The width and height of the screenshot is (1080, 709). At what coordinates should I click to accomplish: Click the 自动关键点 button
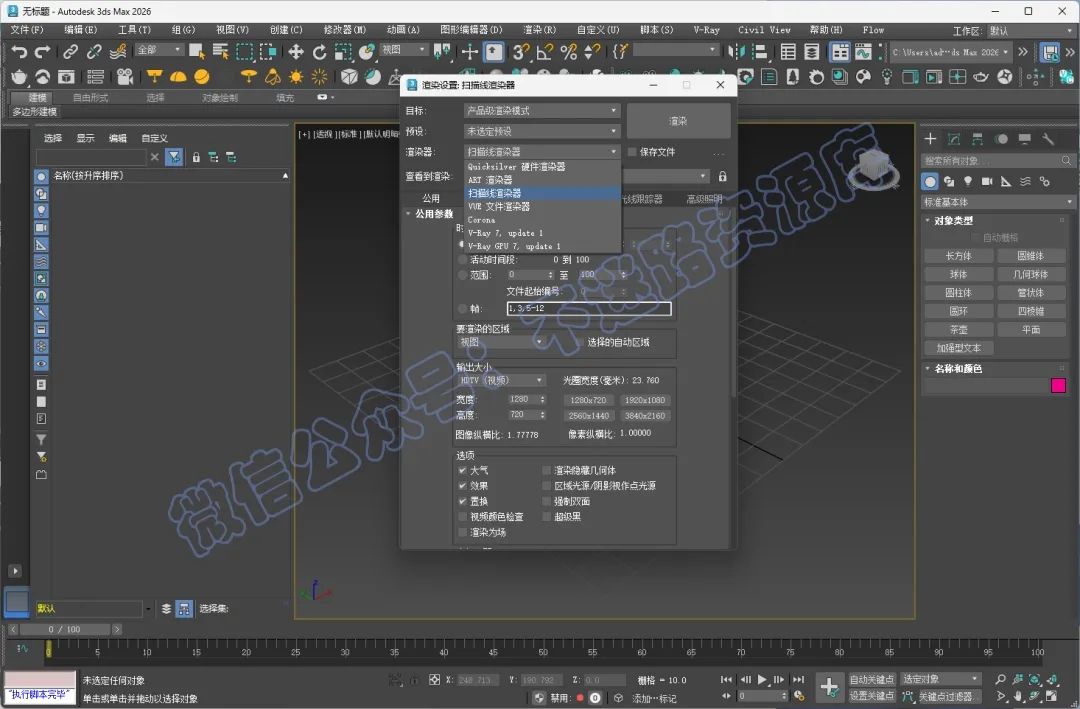click(871, 679)
